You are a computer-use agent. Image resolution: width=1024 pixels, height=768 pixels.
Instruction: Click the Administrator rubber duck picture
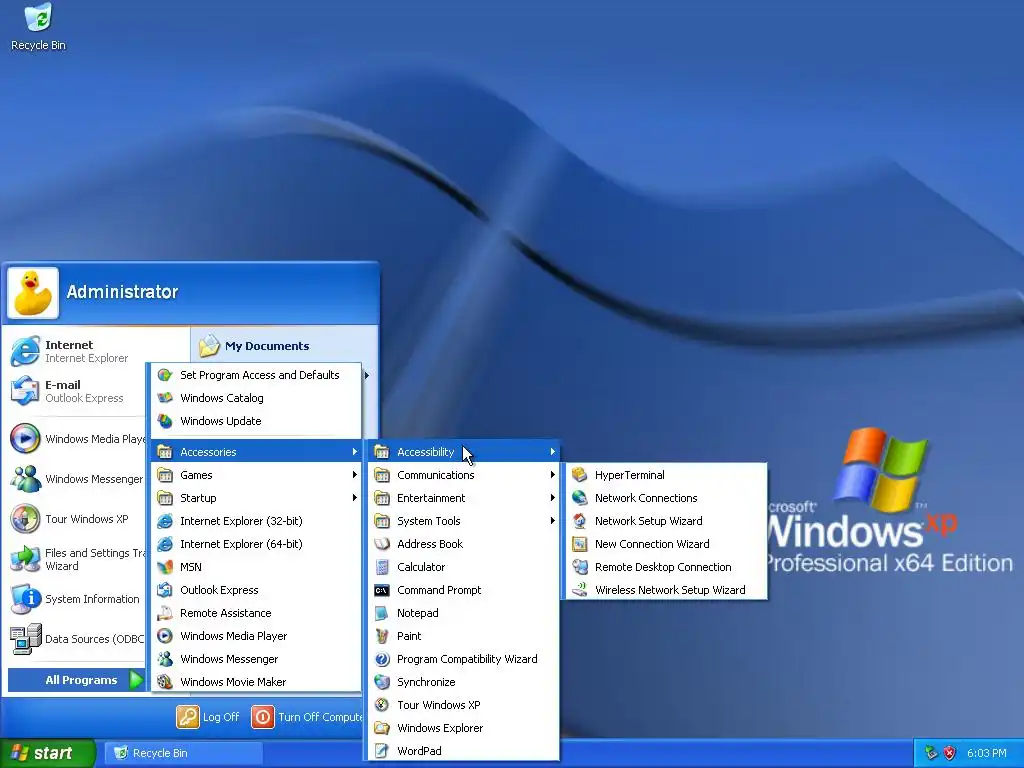[x=33, y=293]
